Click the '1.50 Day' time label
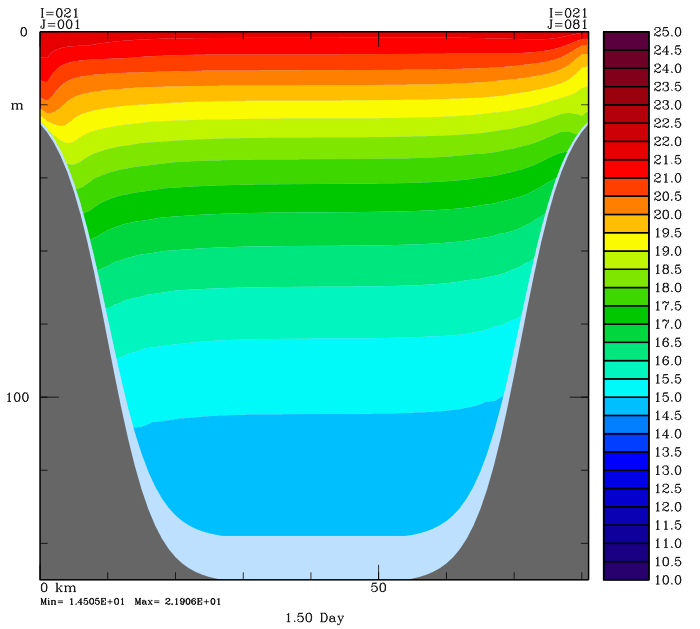700x629 pixels. [315, 618]
